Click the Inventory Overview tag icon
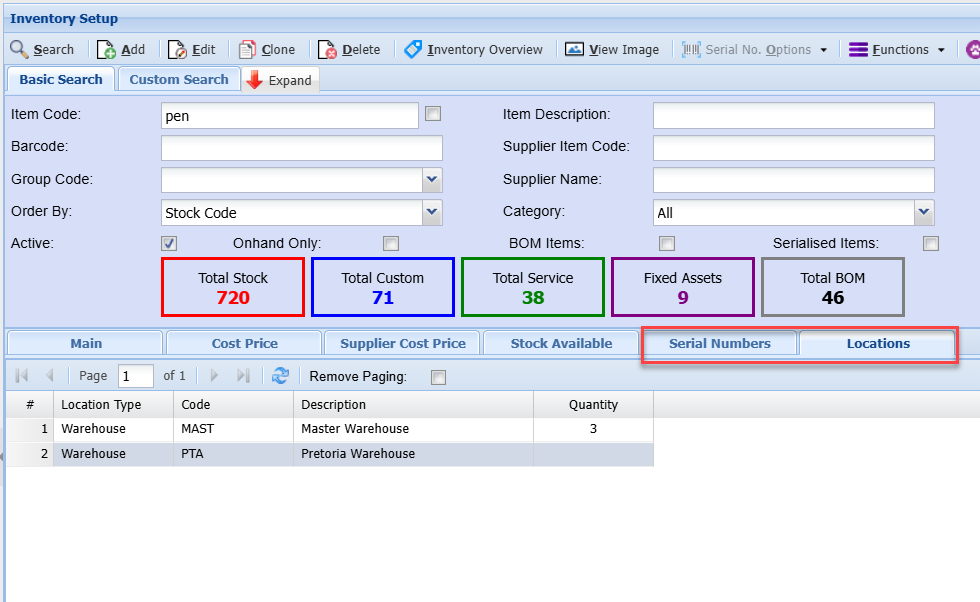 pos(413,49)
